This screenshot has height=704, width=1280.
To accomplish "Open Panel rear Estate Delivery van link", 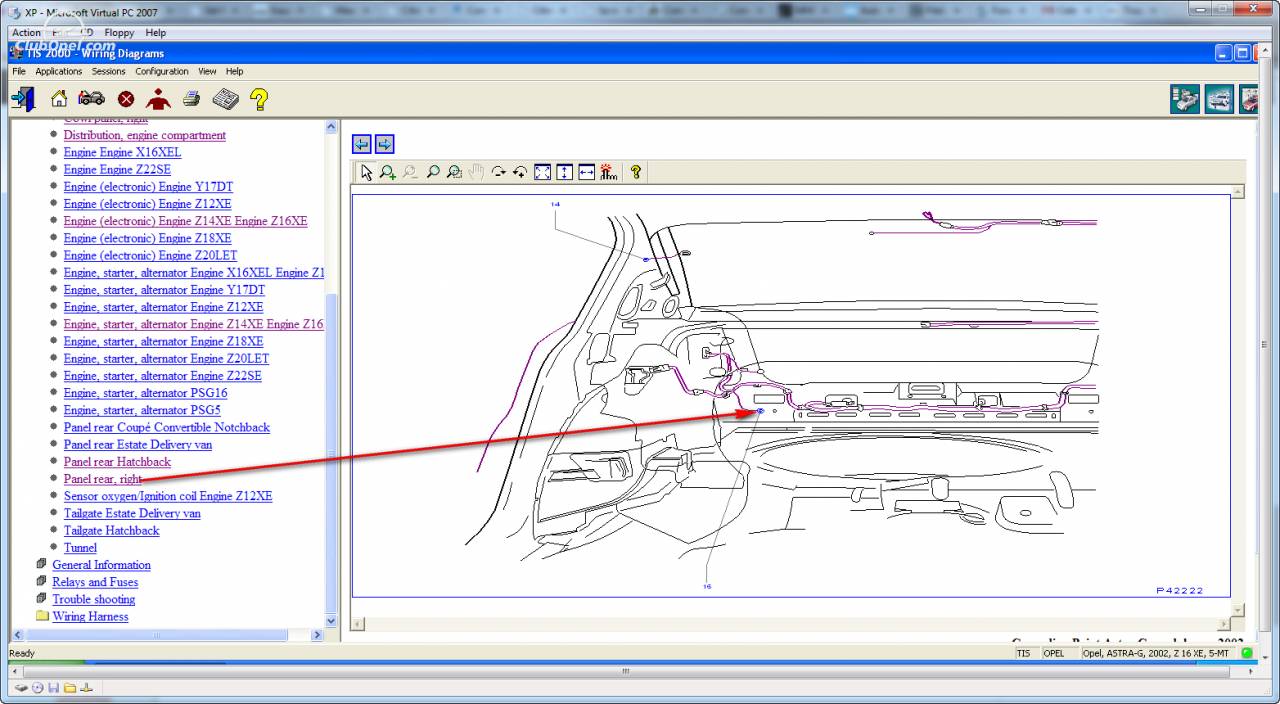I will (138, 444).
